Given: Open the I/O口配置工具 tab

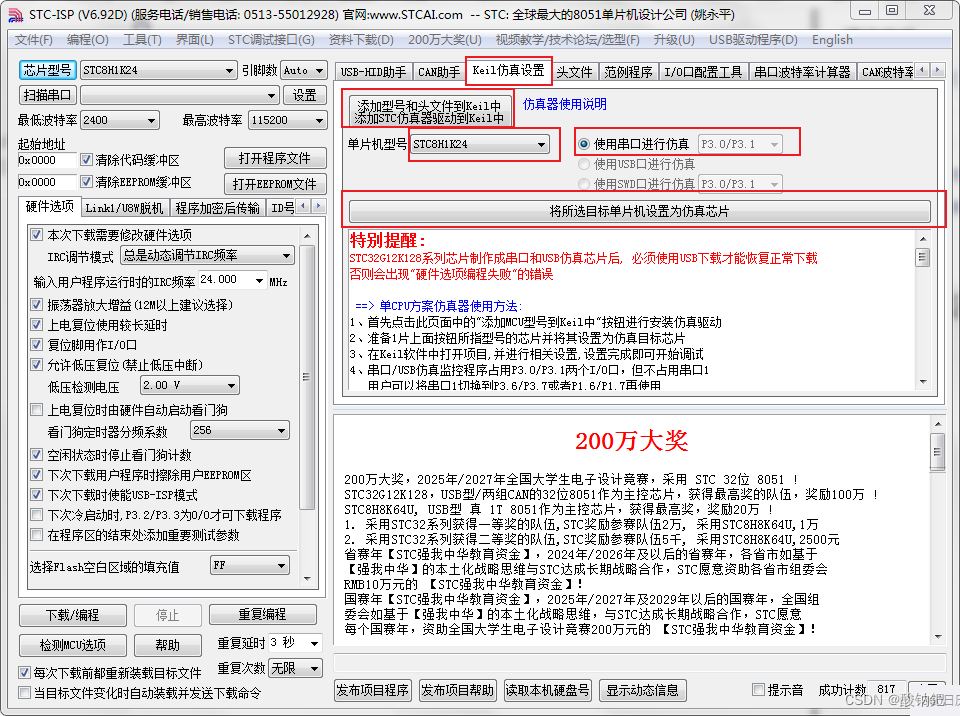Looking at the screenshot, I should [703, 72].
